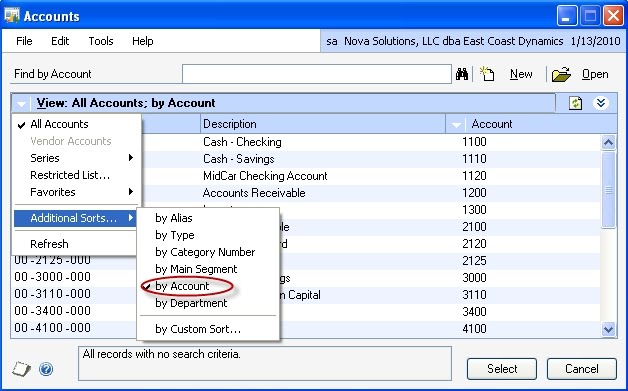Sort by Category Number
Viewport: 628px width, 391px height.
tap(205, 252)
